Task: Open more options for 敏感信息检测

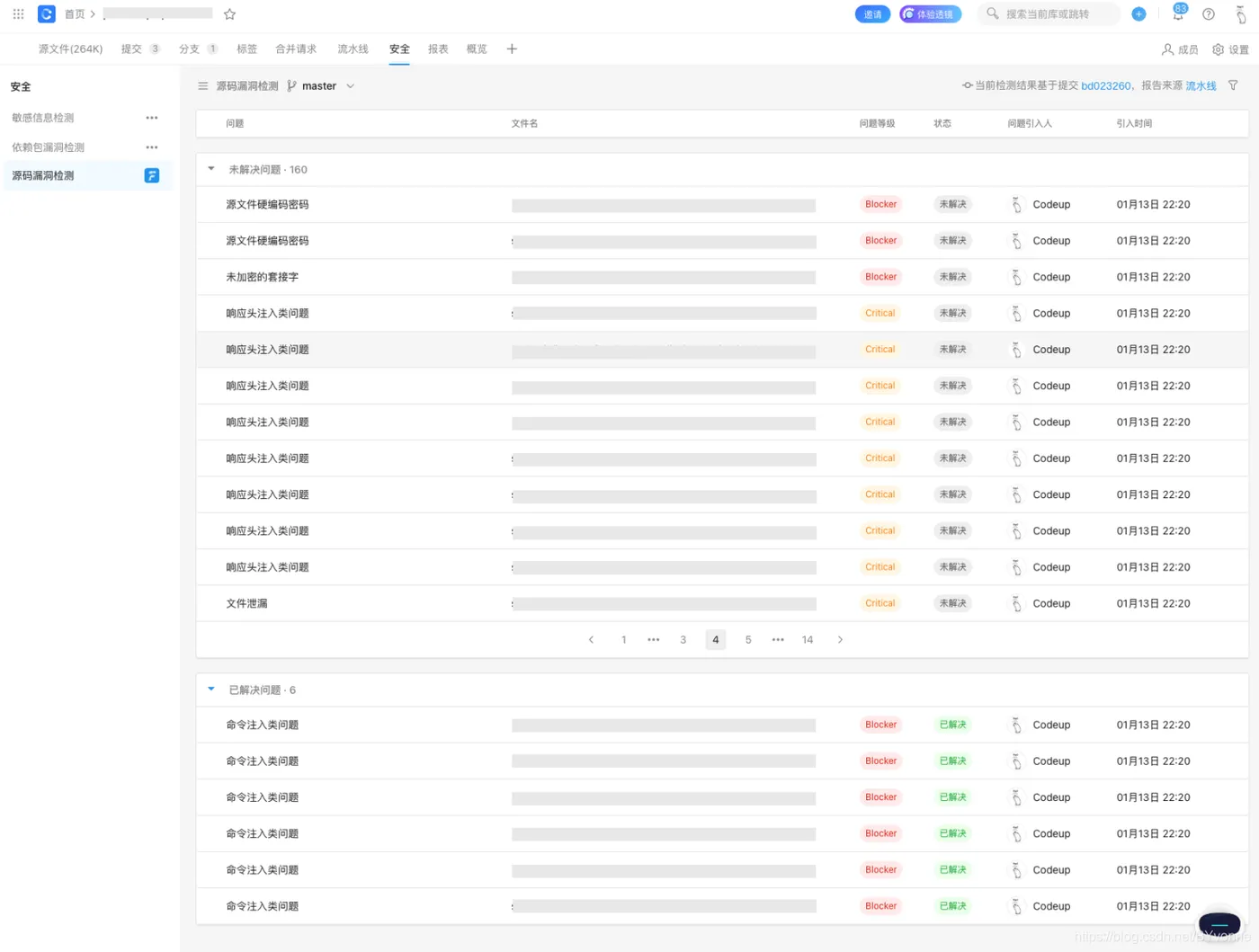Action: (x=152, y=118)
